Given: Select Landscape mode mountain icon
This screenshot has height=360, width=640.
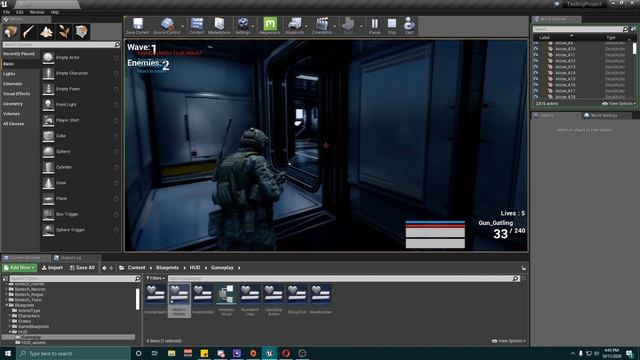Looking at the screenshot, I should tap(46, 32).
